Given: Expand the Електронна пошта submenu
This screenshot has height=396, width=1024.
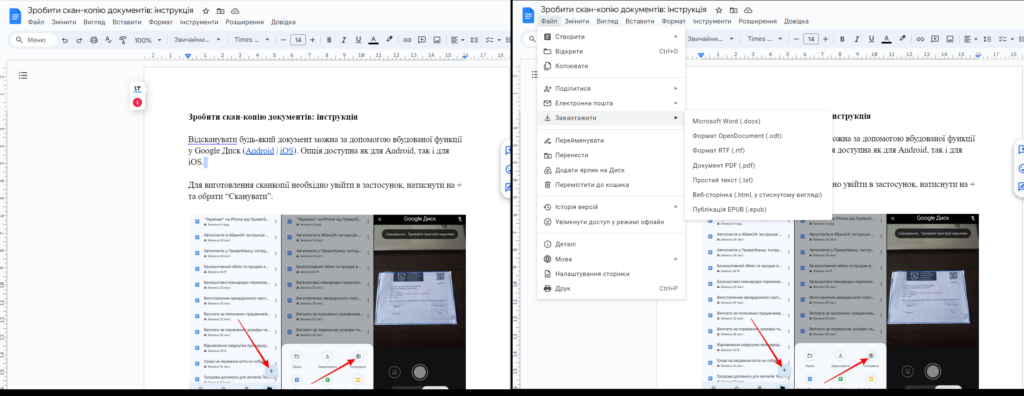Looking at the screenshot, I should (611, 103).
